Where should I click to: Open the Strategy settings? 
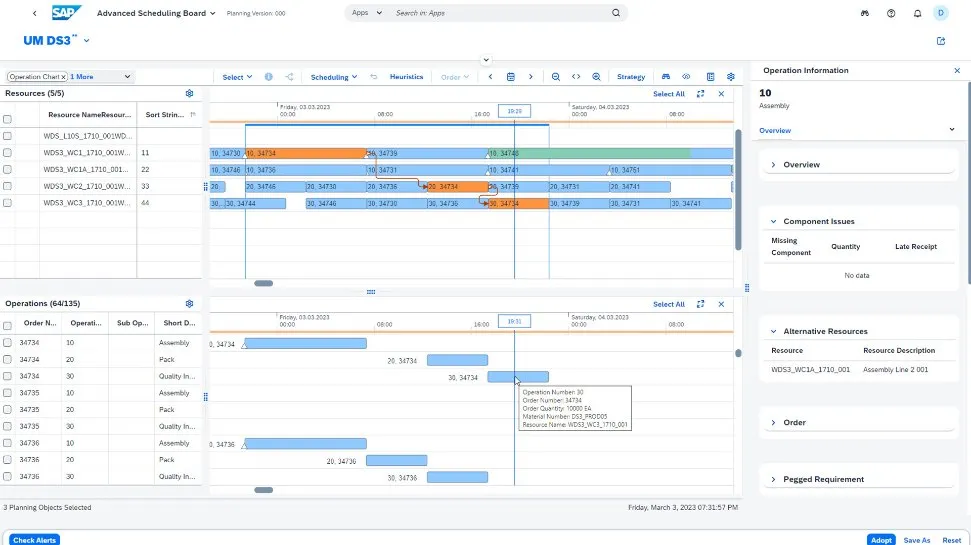(x=631, y=77)
